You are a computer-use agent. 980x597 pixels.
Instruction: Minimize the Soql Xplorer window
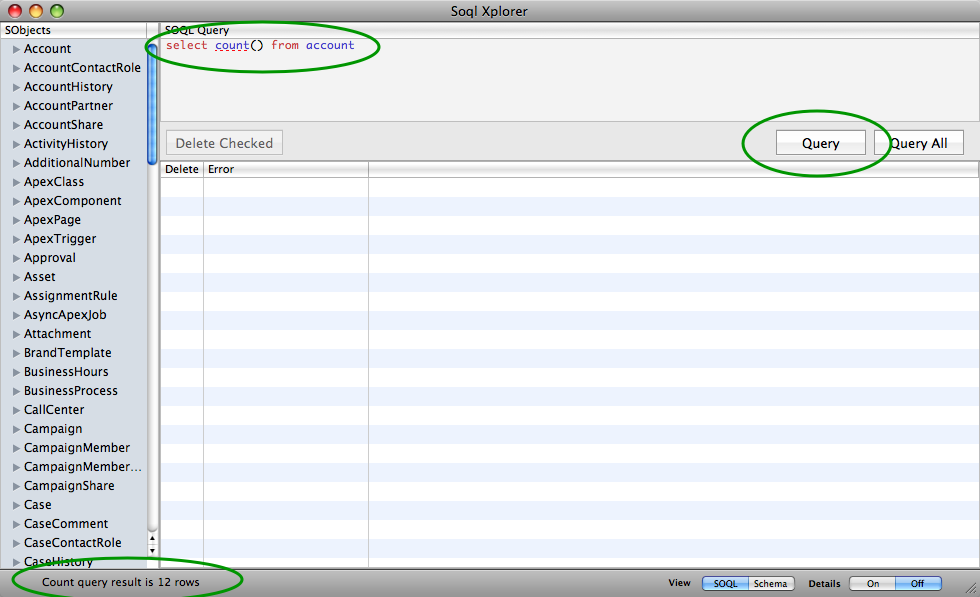pyautogui.click(x=36, y=11)
